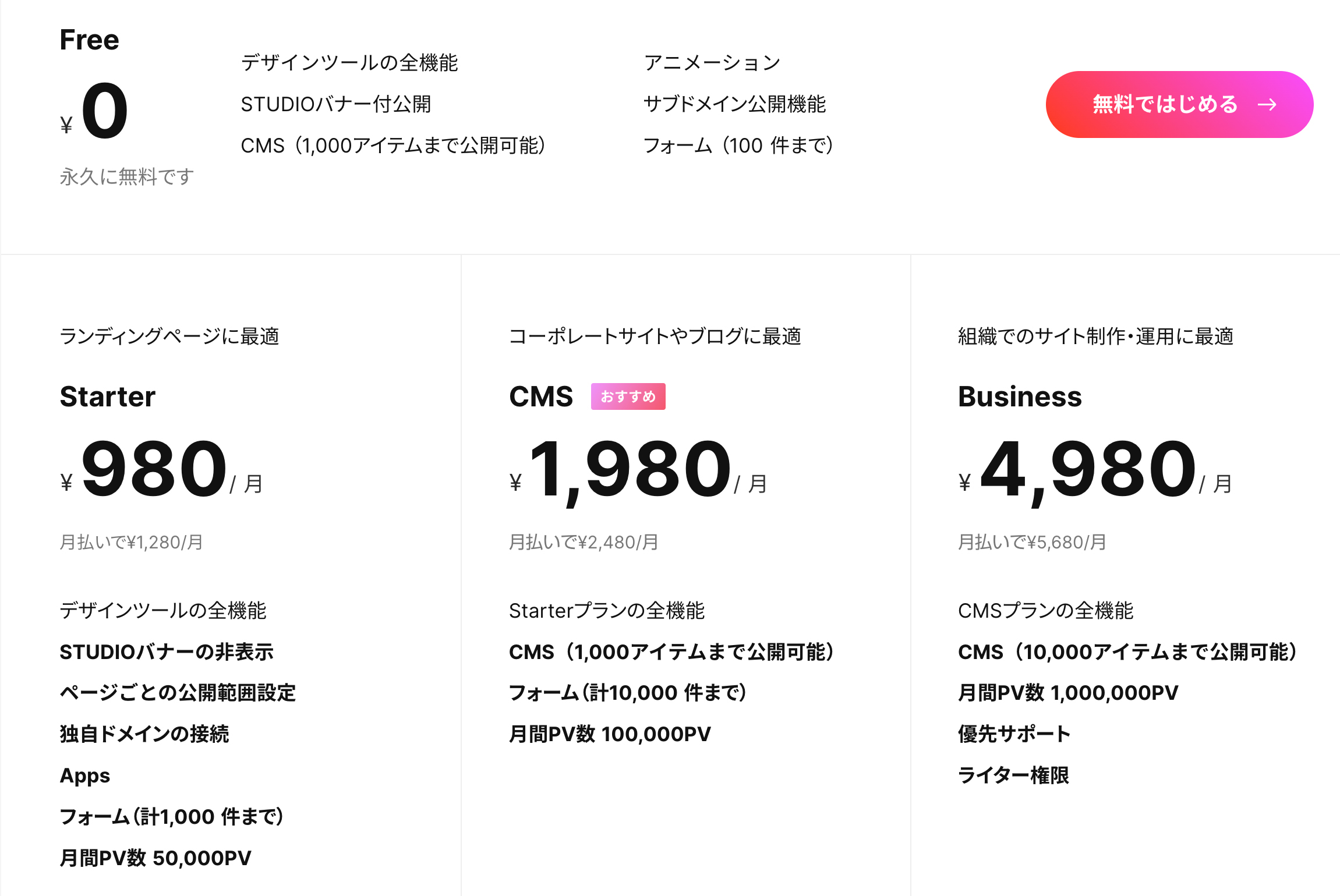Click 優先サポート in the Business plan

(x=1014, y=734)
